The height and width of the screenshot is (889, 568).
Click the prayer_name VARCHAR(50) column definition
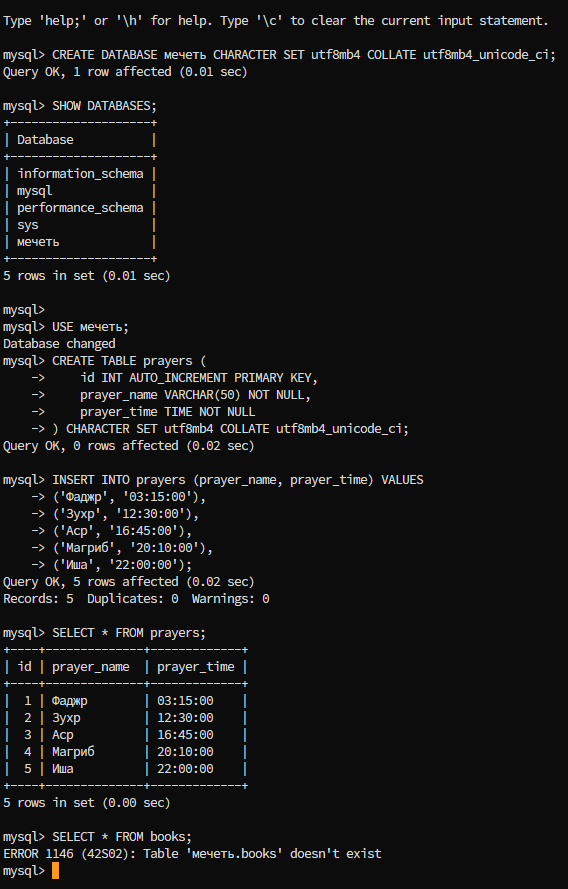(x=196, y=395)
